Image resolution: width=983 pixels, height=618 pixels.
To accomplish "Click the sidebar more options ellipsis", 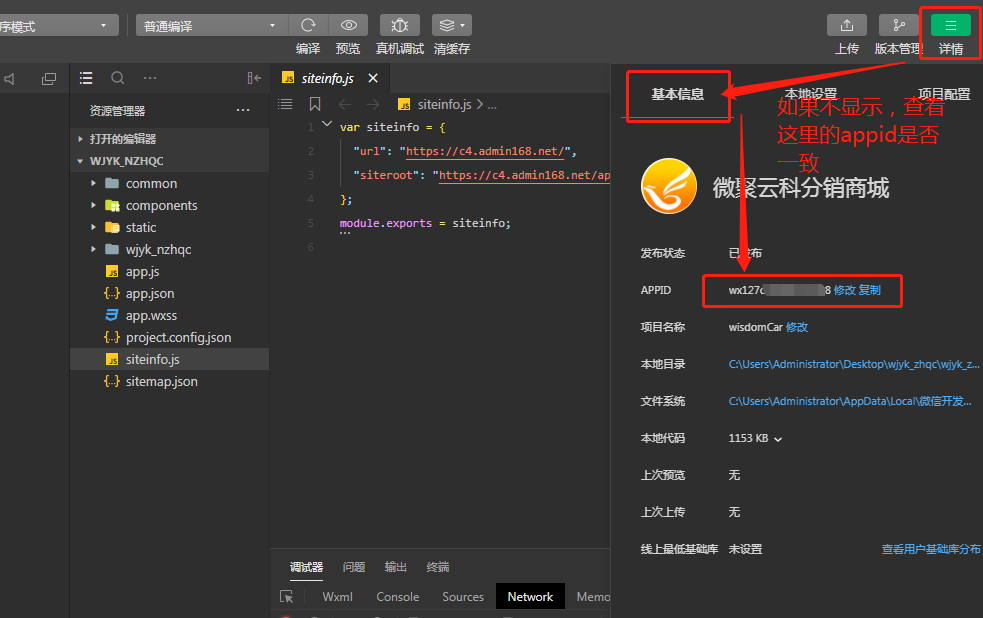I will (x=150, y=78).
